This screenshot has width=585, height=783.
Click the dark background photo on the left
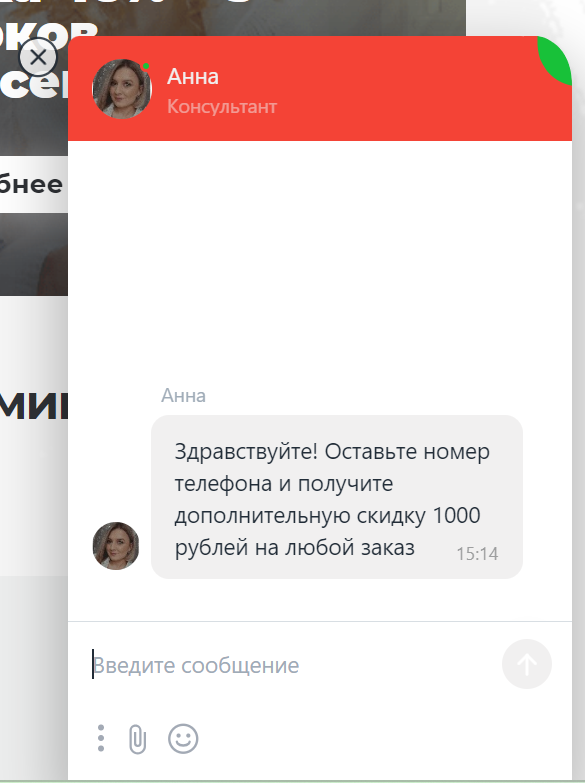click(x=33, y=254)
